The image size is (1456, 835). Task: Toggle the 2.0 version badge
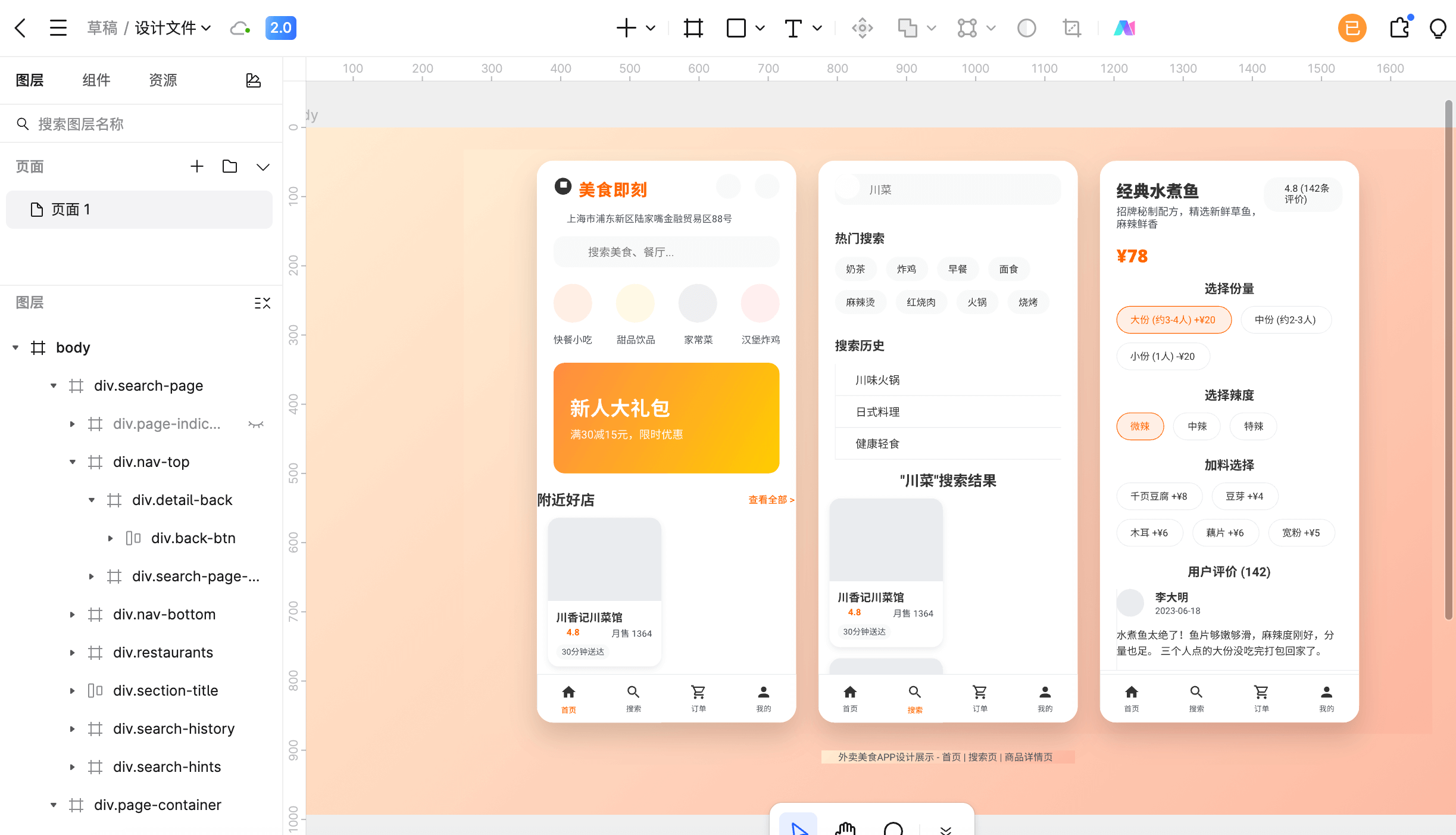[280, 28]
